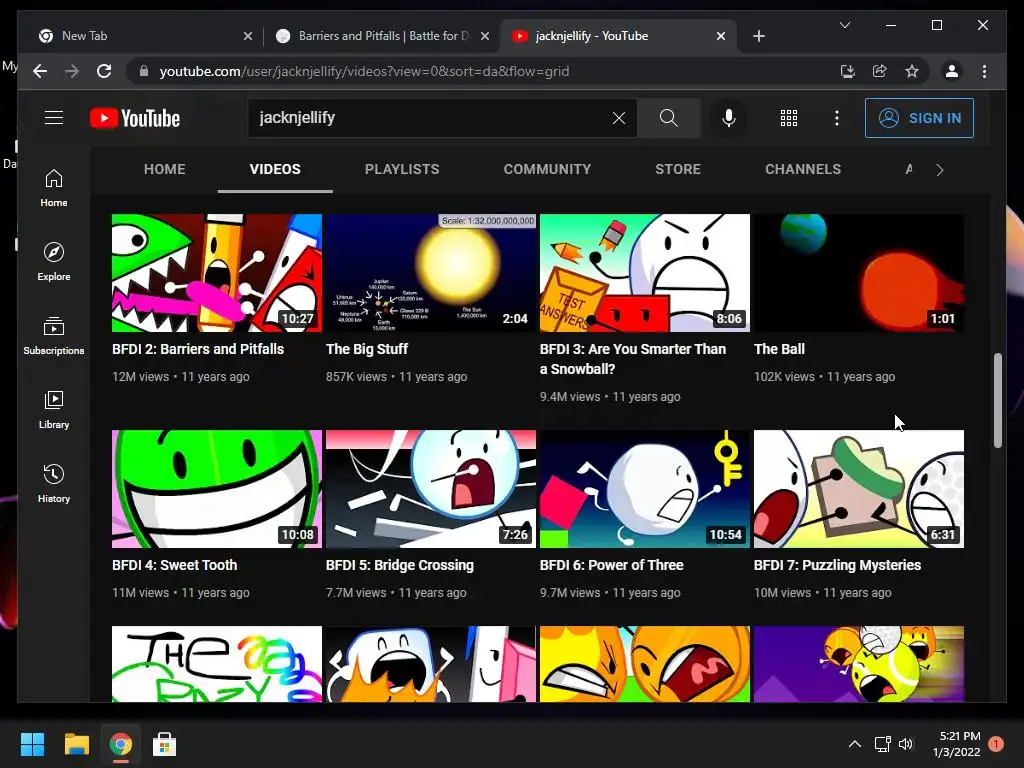Start voice search with the microphone
This screenshot has width=1024, height=768.
click(x=729, y=118)
